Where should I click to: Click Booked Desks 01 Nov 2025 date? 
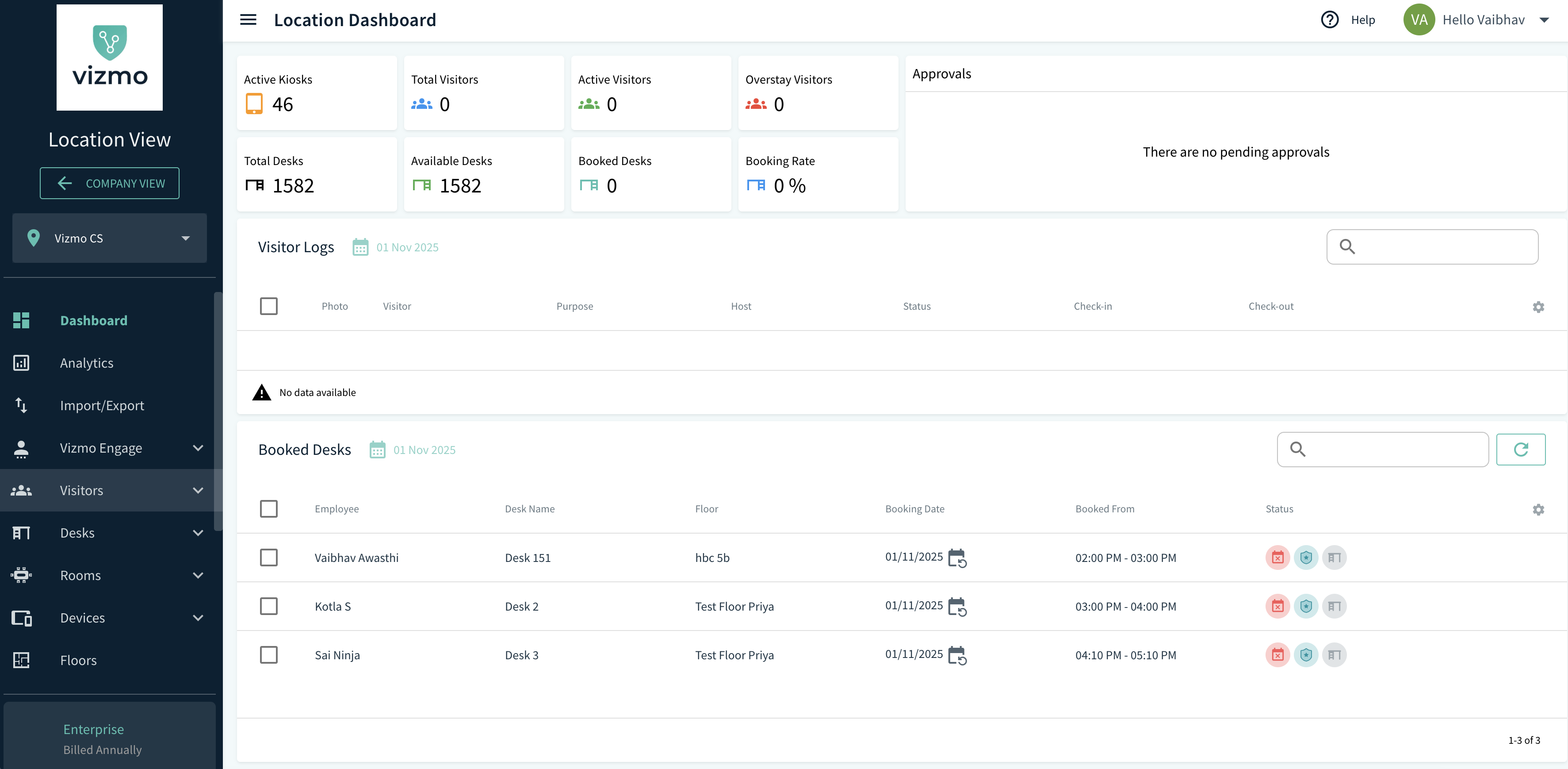(x=424, y=450)
